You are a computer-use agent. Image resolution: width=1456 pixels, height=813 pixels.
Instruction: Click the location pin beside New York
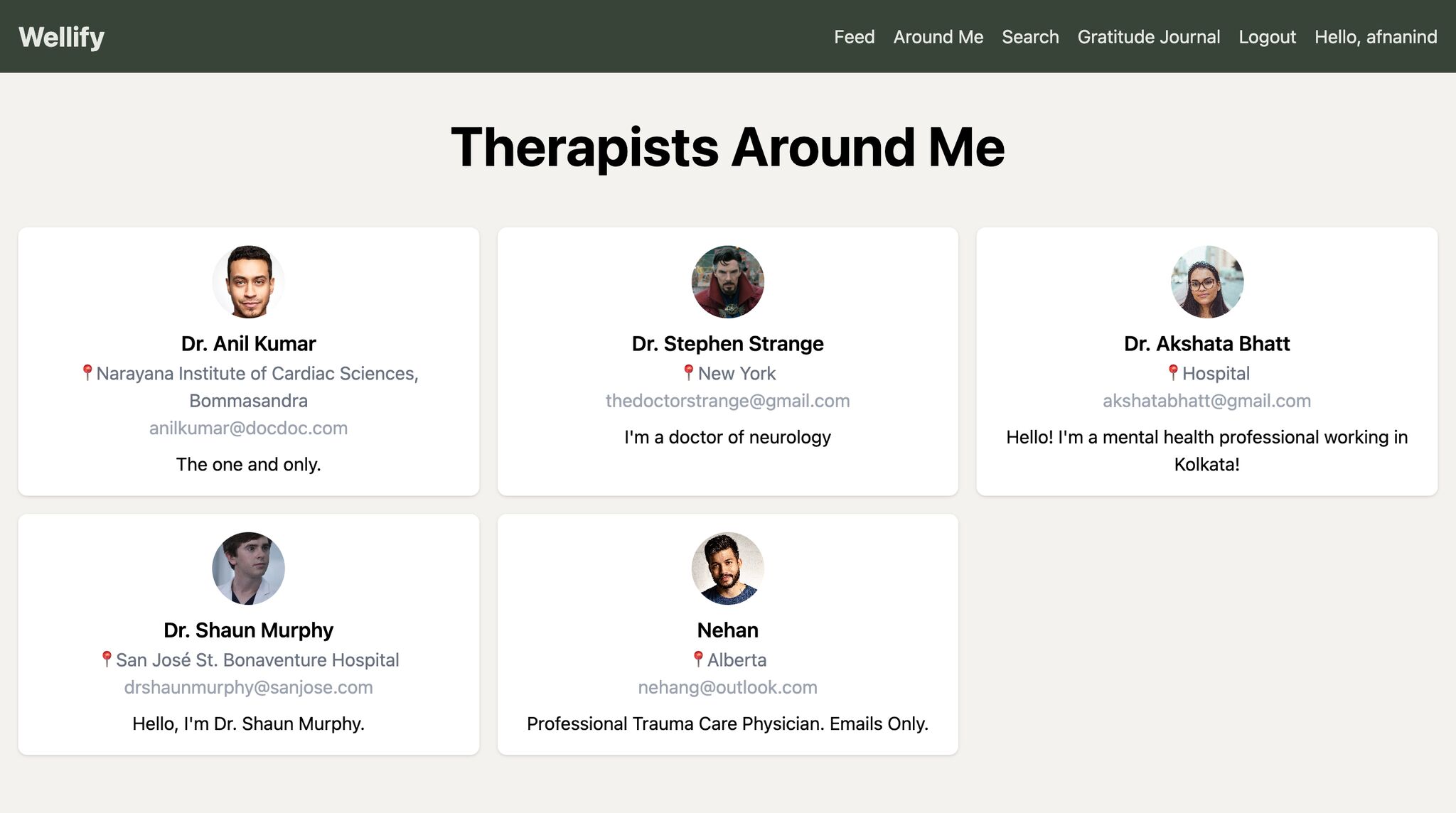tap(688, 372)
